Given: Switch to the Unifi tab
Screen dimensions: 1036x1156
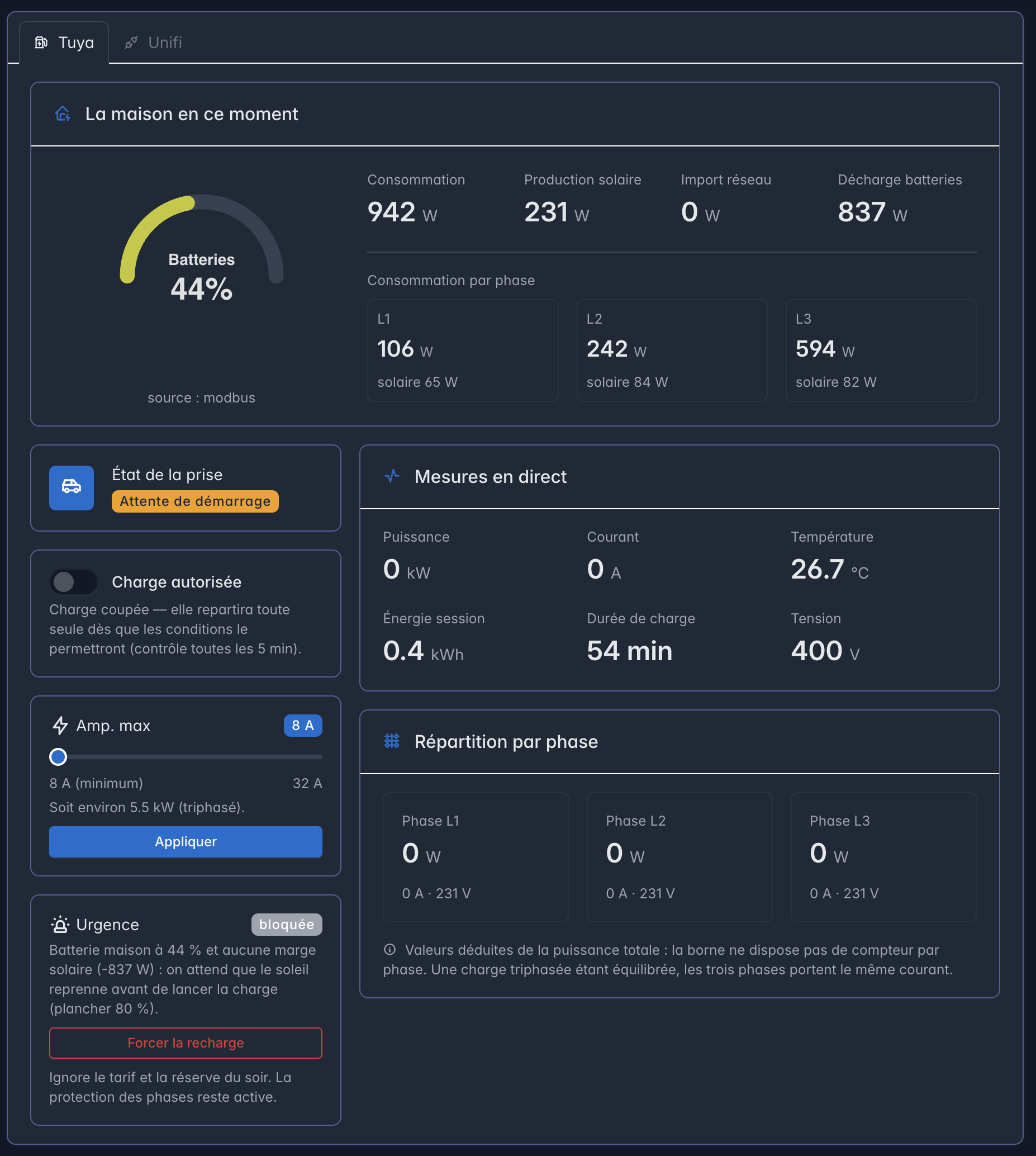Looking at the screenshot, I should tap(154, 42).
